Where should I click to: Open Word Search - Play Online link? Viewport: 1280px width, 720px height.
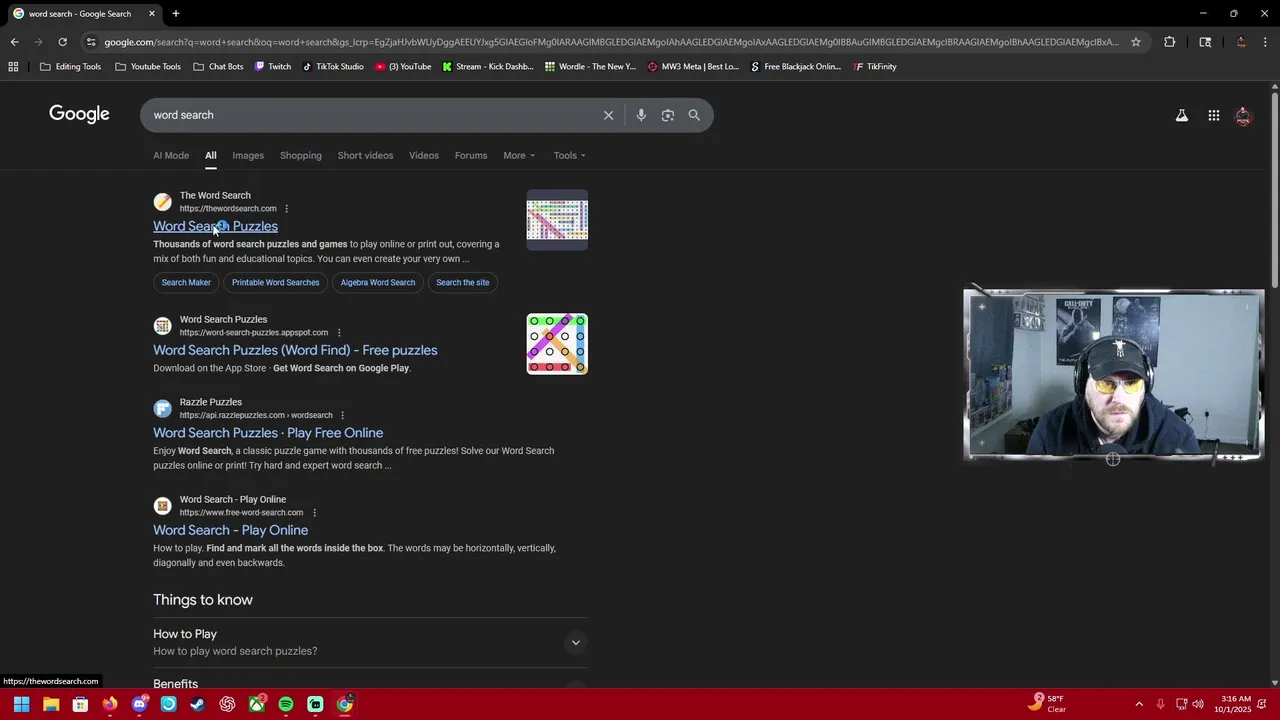click(x=230, y=531)
